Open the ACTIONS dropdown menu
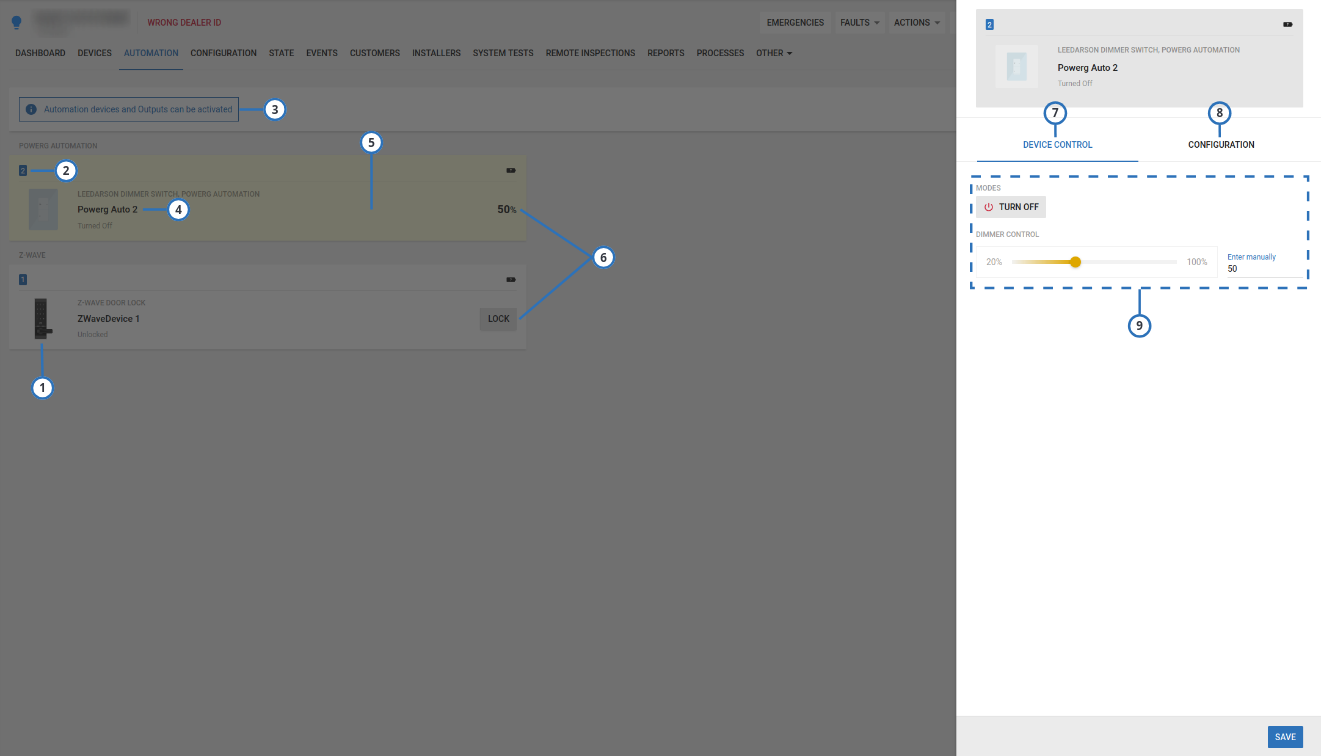Image resolution: width=1321 pixels, height=756 pixels. click(915, 22)
